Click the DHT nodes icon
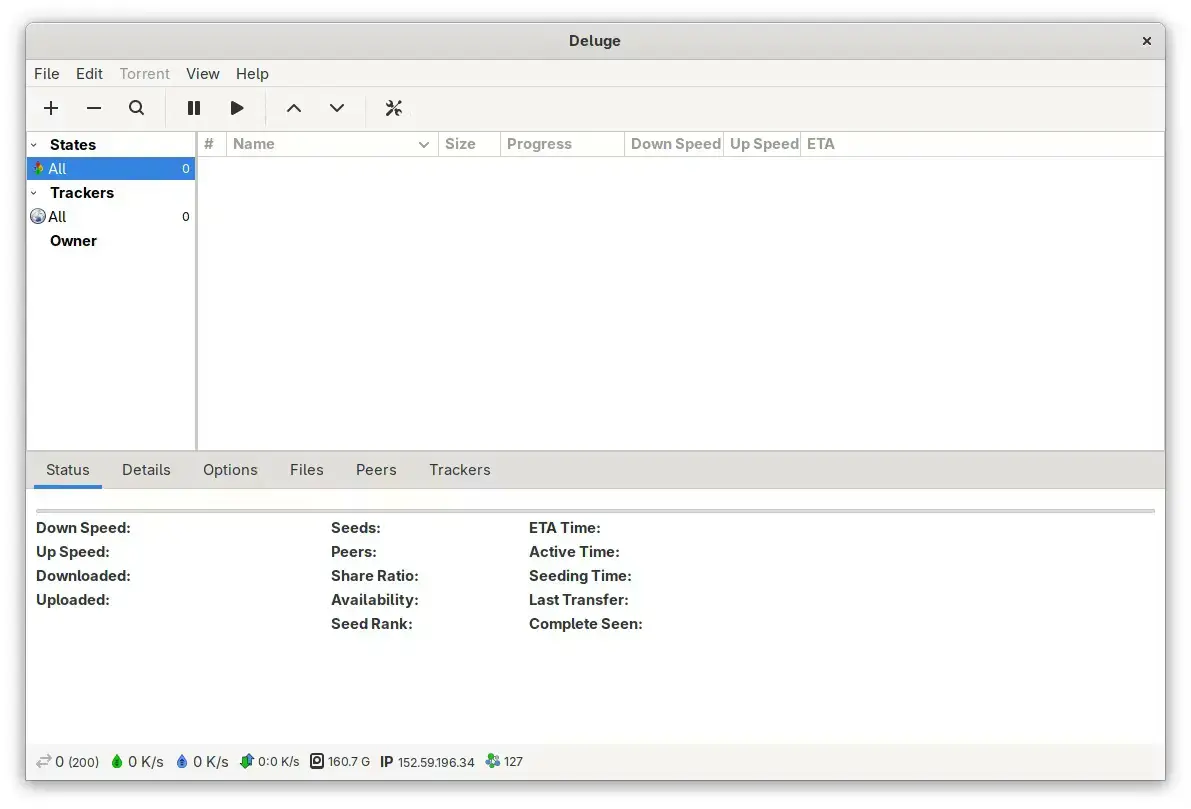Screen dimensions: 1191x809 coord(493,761)
